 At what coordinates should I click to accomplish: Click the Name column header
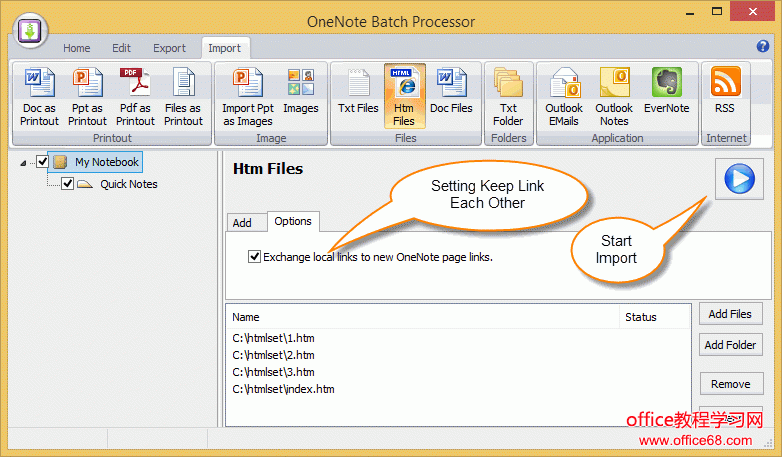pyautogui.click(x=423, y=317)
